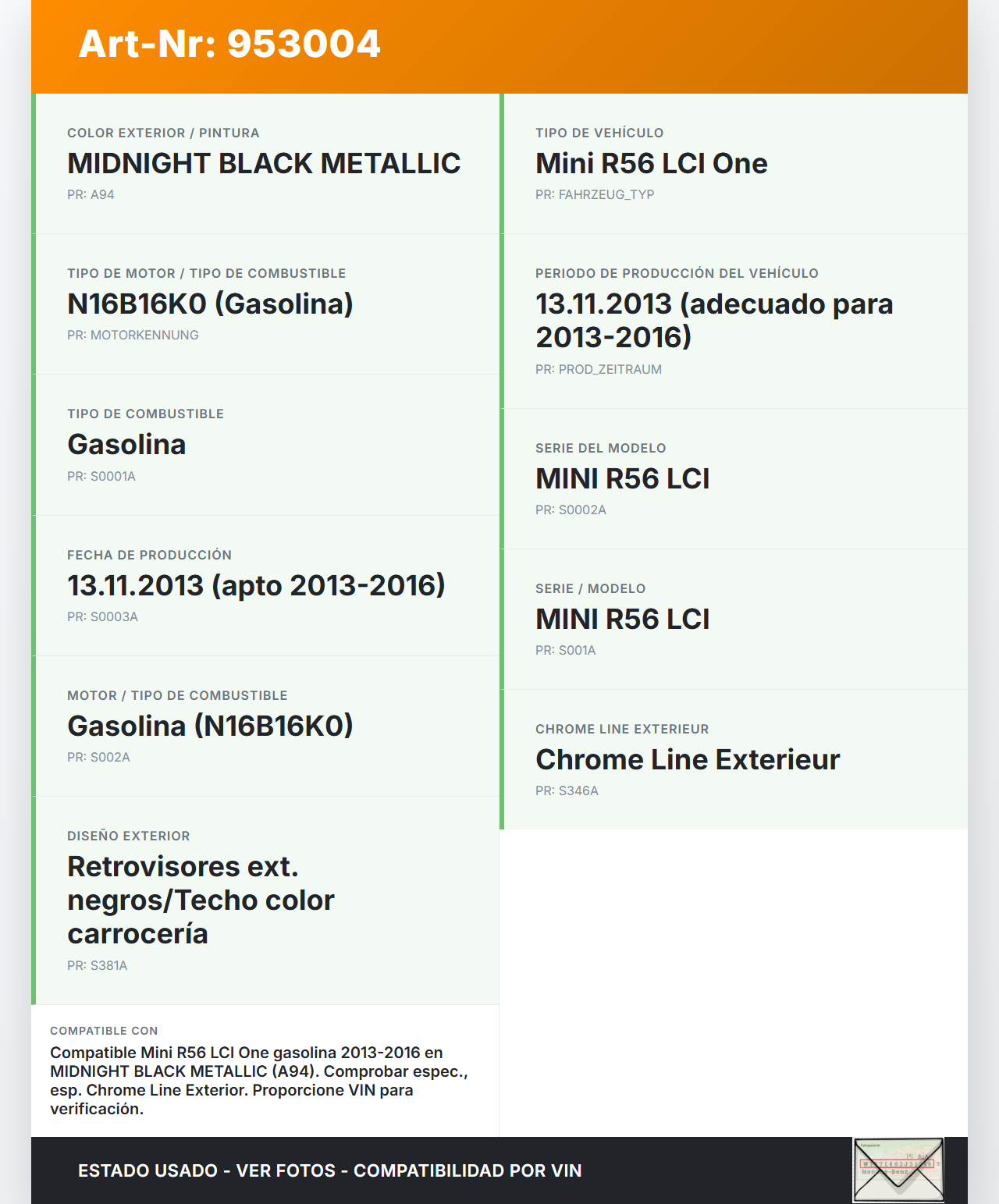Click the PR: PROD_ZEITRAUM code label
The height and width of the screenshot is (1204, 999).
[599, 370]
